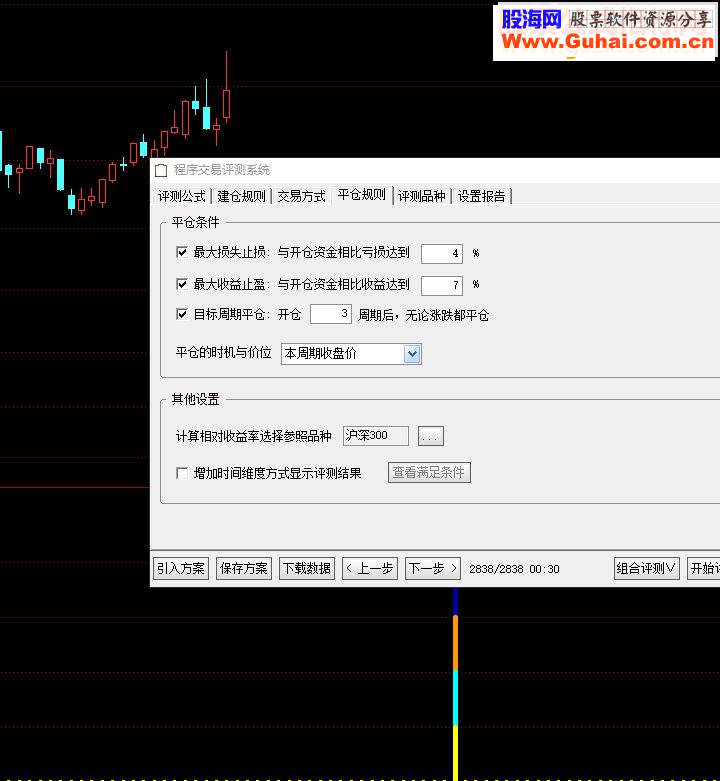Viewport: 720px width, 781px height.
Task: Click the 开仓 period field showing 3
Action: click(x=331, y=314)
